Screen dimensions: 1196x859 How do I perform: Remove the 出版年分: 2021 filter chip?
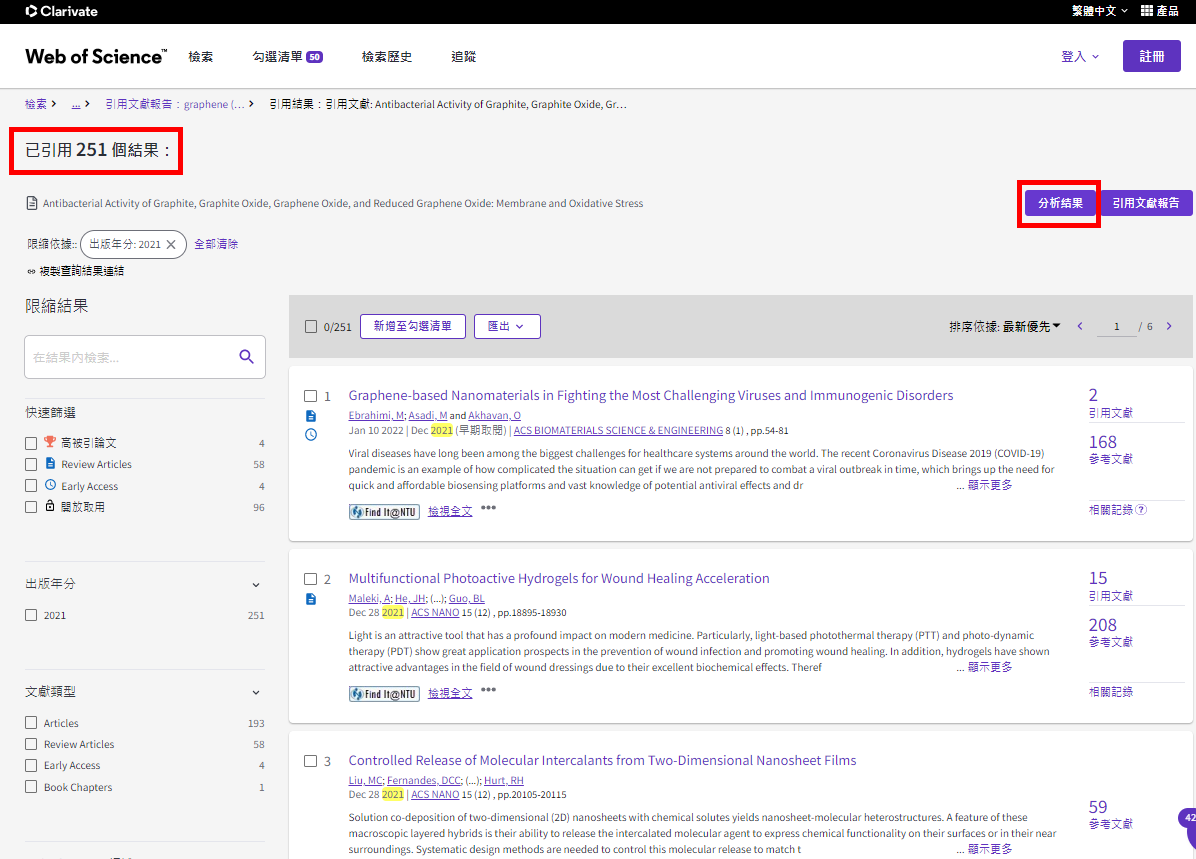click(x=171, y=244)
